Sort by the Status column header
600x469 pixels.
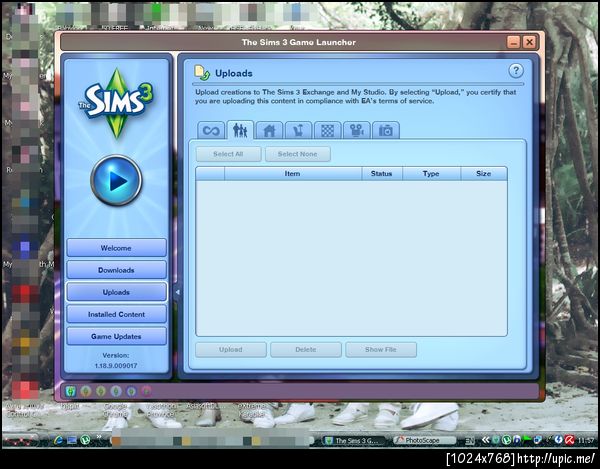[x=382, y=174]
